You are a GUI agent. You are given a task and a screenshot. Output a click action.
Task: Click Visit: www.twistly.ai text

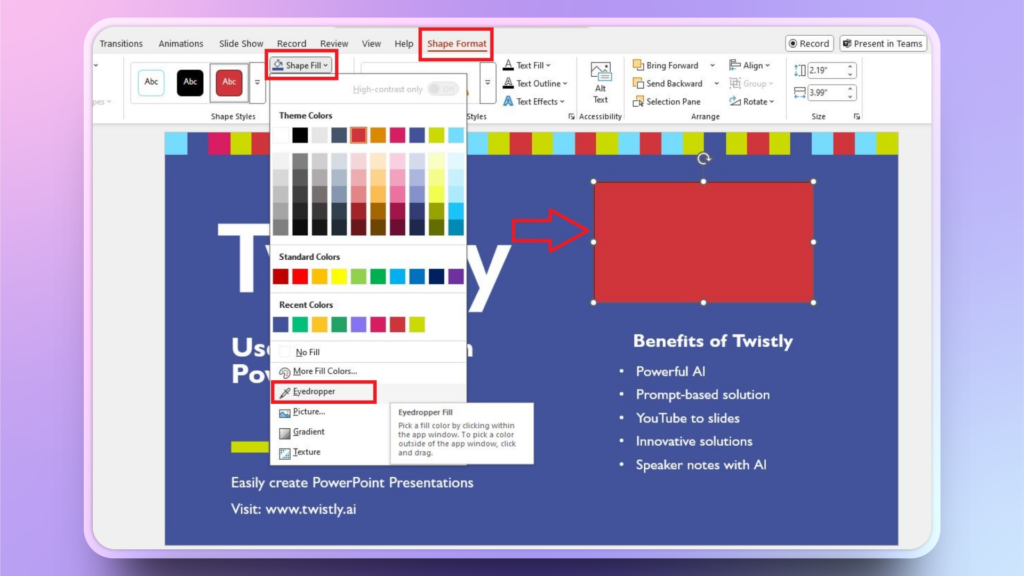click(x=293, y=509)
